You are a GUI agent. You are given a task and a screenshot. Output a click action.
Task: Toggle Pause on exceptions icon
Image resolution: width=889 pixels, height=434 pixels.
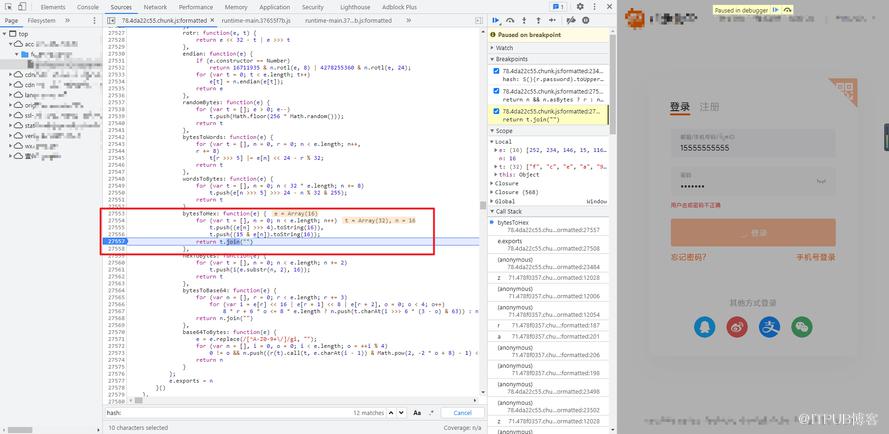point(586,20)
